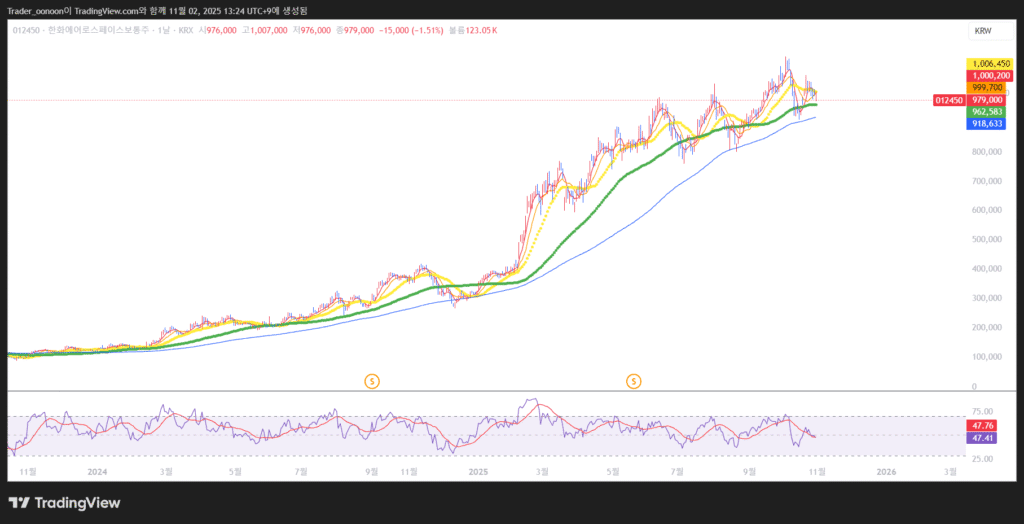The image size is (1024, 524).
Task: Click the 2026 label on time axis
Action: 886,470
